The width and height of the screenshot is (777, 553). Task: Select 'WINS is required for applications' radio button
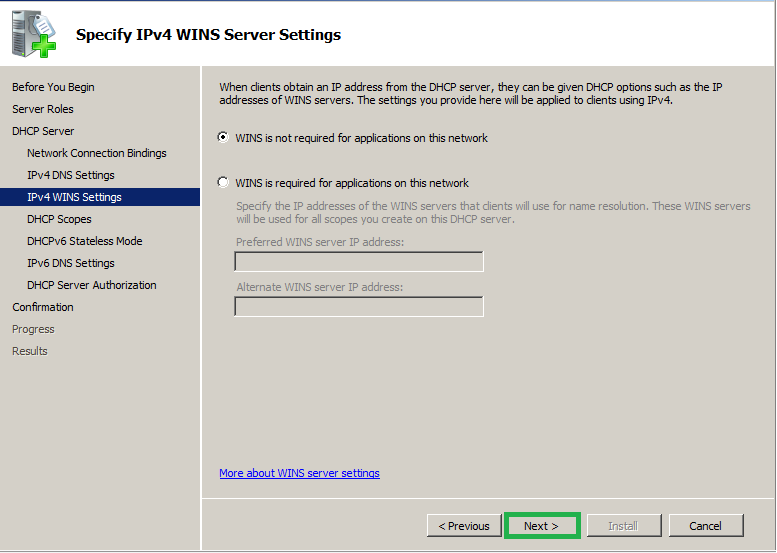[x=223, y=182]
